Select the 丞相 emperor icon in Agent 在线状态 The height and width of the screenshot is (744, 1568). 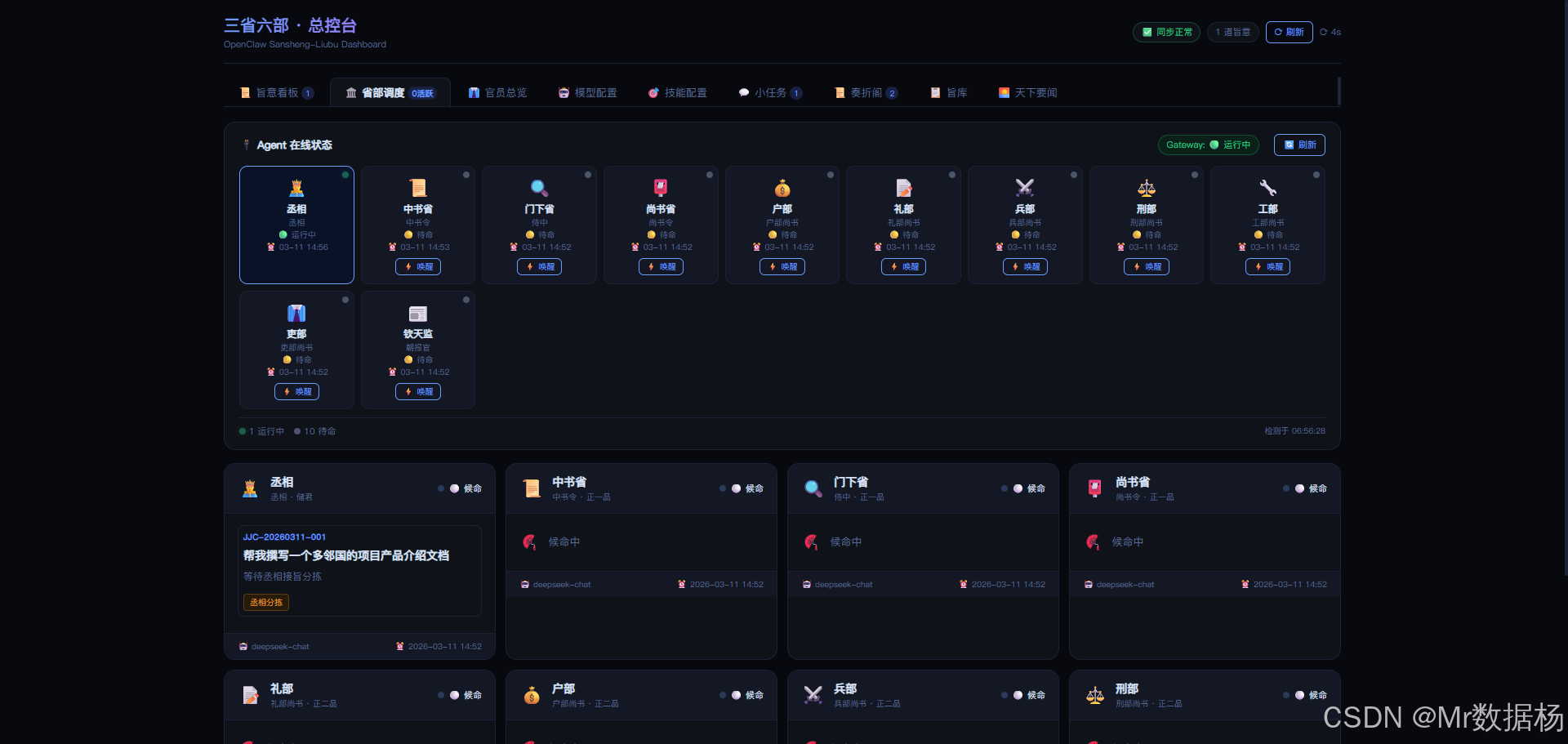coord(296,189)
